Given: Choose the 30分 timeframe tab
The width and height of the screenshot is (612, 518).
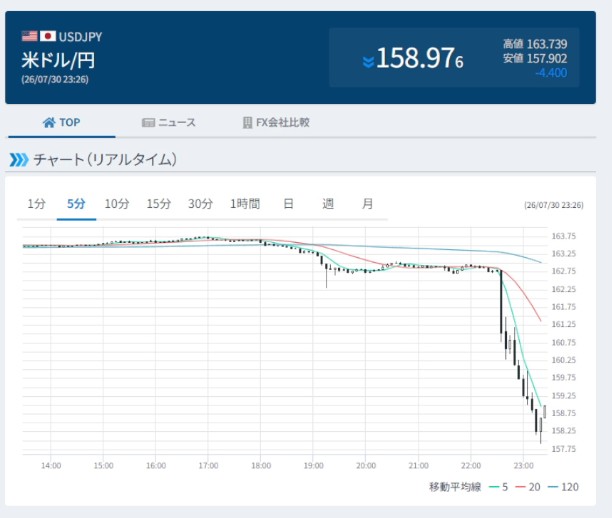Looking at the screenshot, I should [x=200, y=204].
